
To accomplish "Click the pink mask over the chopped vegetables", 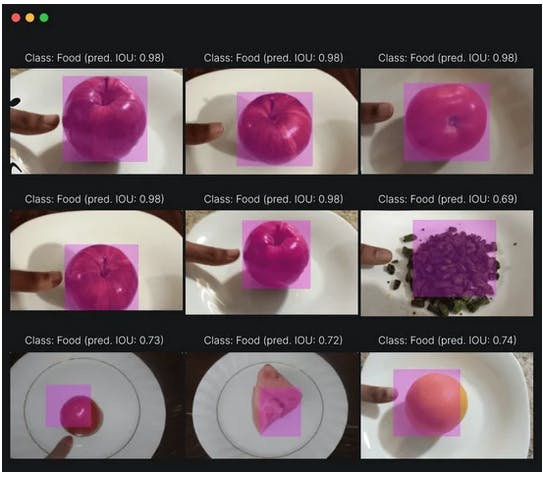I will point(454,258).
